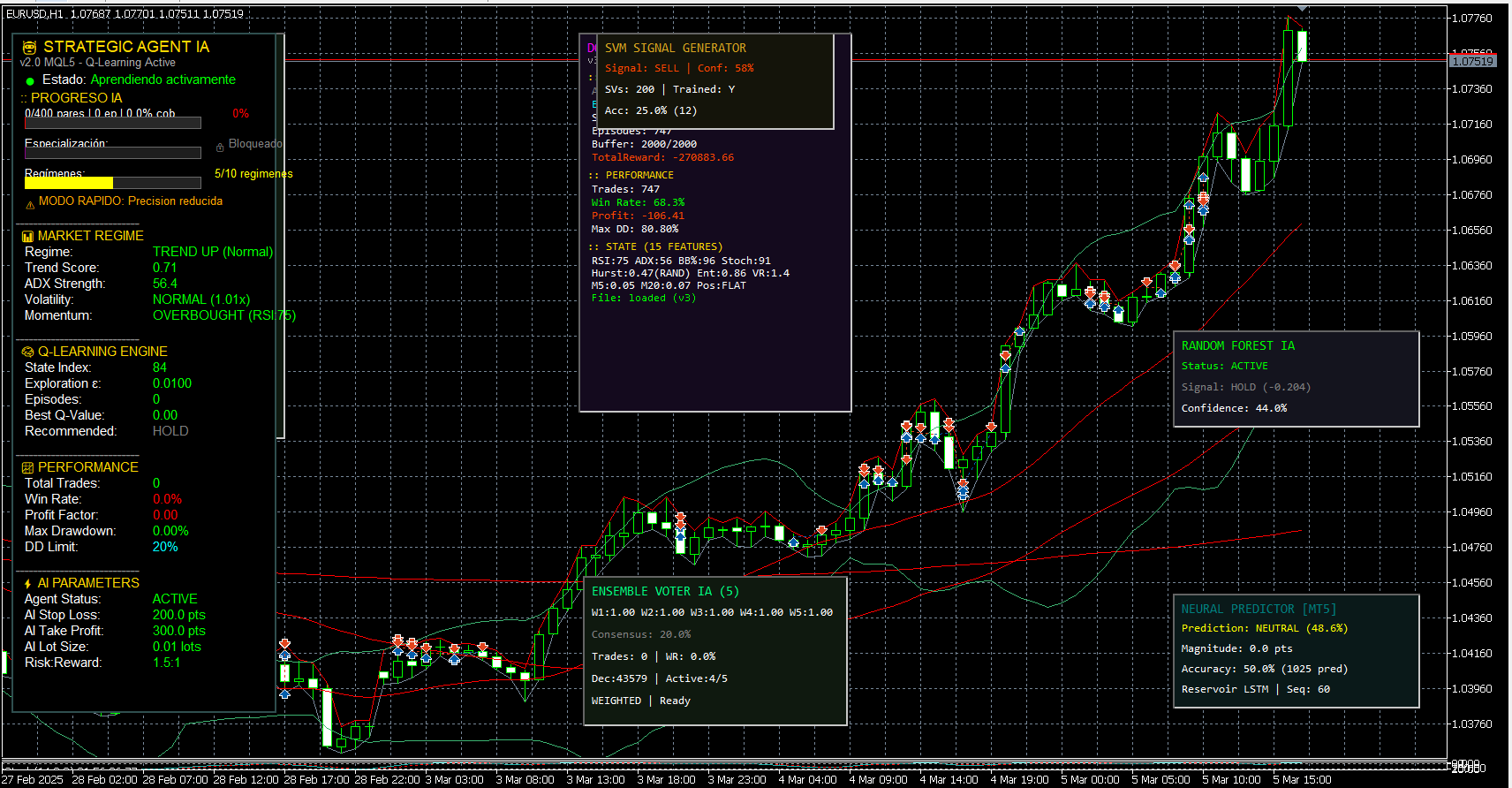Click the warning triangle beside MODO RAPIDO
This screenshot has height=788, width=1512.
pyautogui.click(x=30, y=205)
